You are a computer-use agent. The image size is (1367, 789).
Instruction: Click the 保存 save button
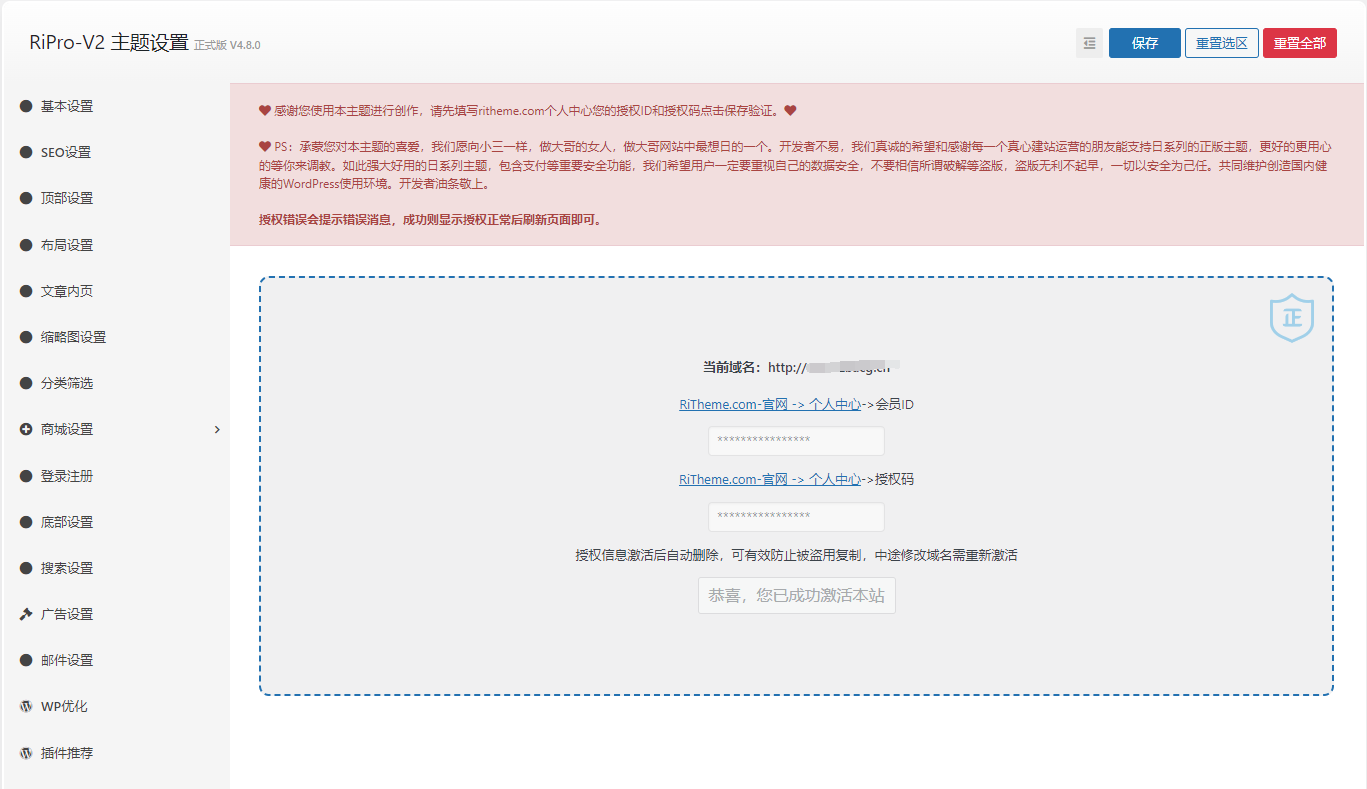1145,43
